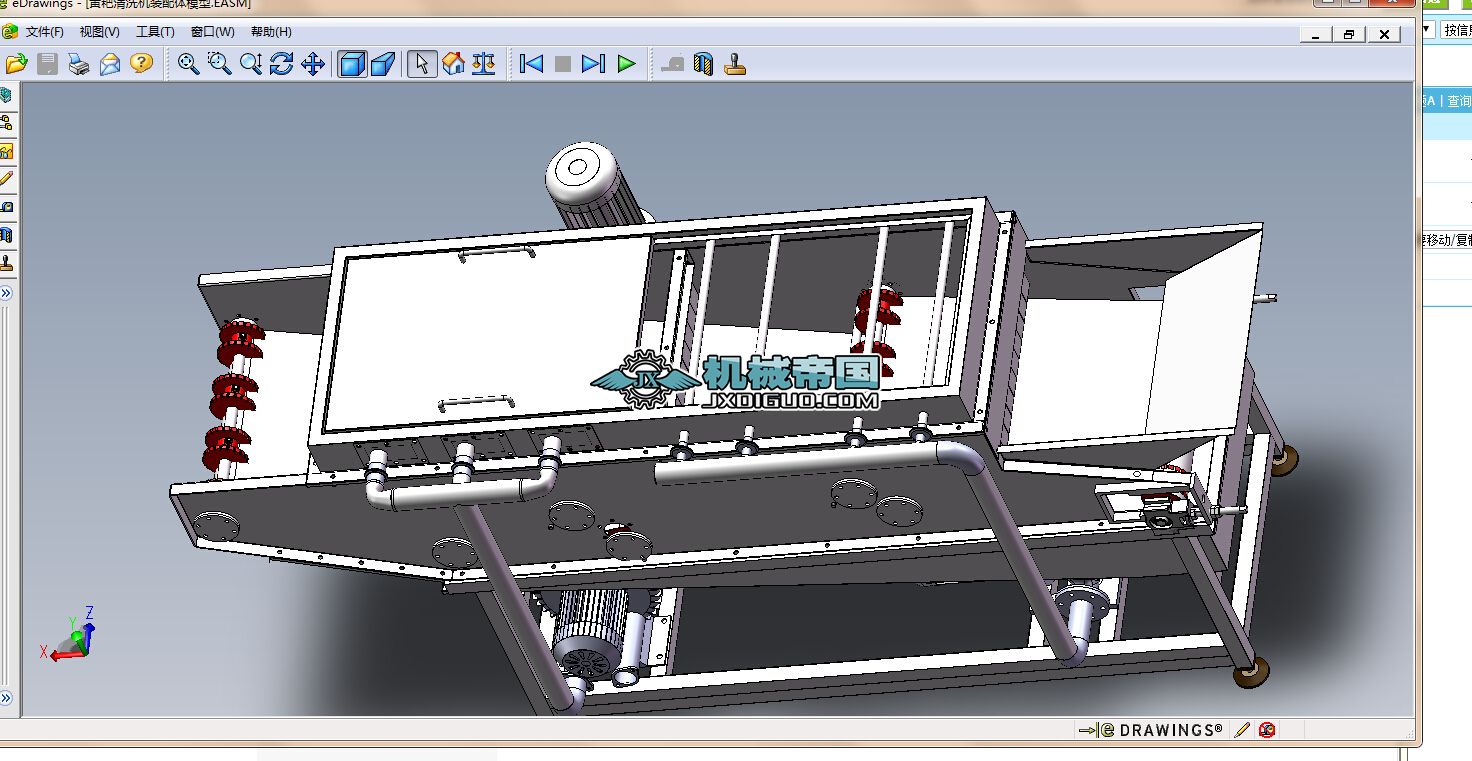Screen dimensions: 1472x761
Task: Step to the next animation view
Action: pyautogui.click(x=594, y=64)
